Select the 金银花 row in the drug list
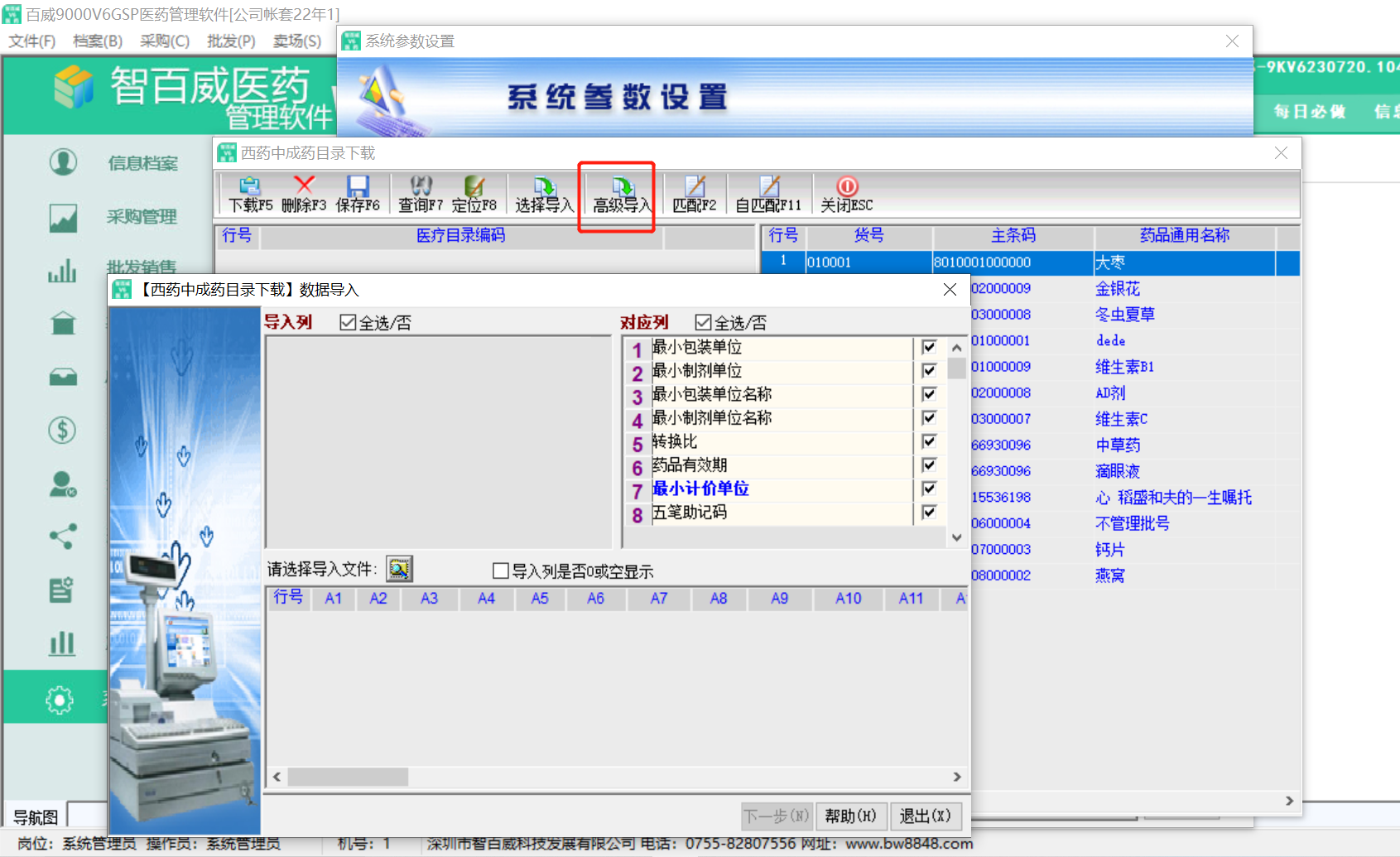The image size is (1400, 857). point(1118,288)
